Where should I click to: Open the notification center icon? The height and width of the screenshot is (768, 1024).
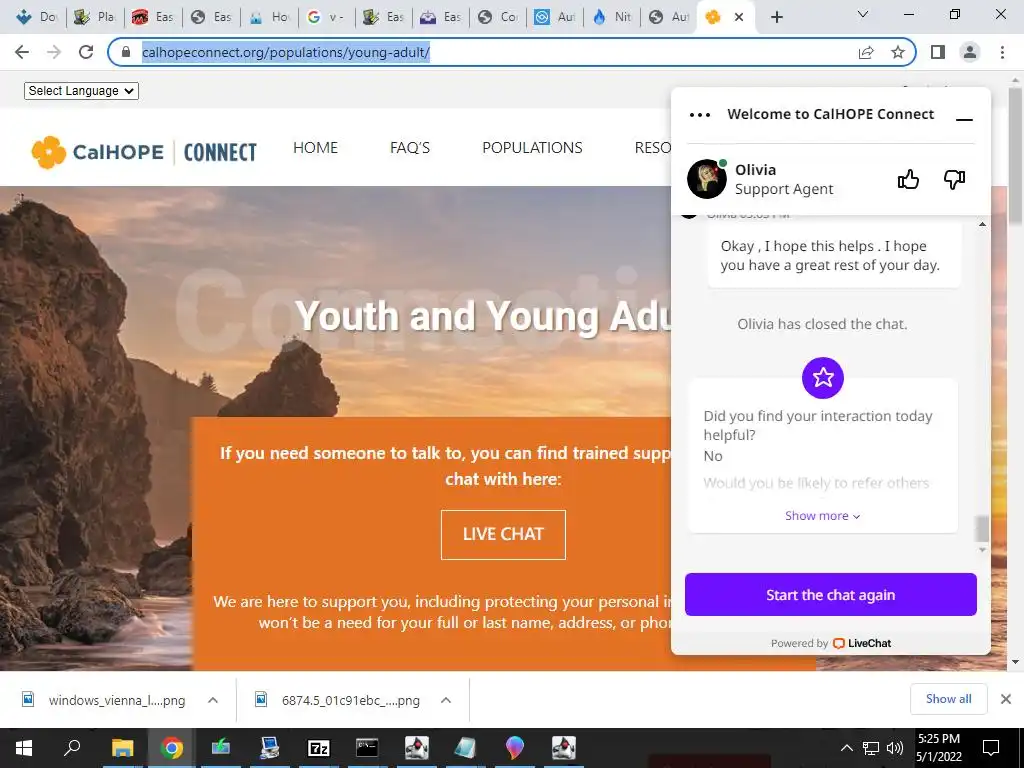click(x=991, y=748)
